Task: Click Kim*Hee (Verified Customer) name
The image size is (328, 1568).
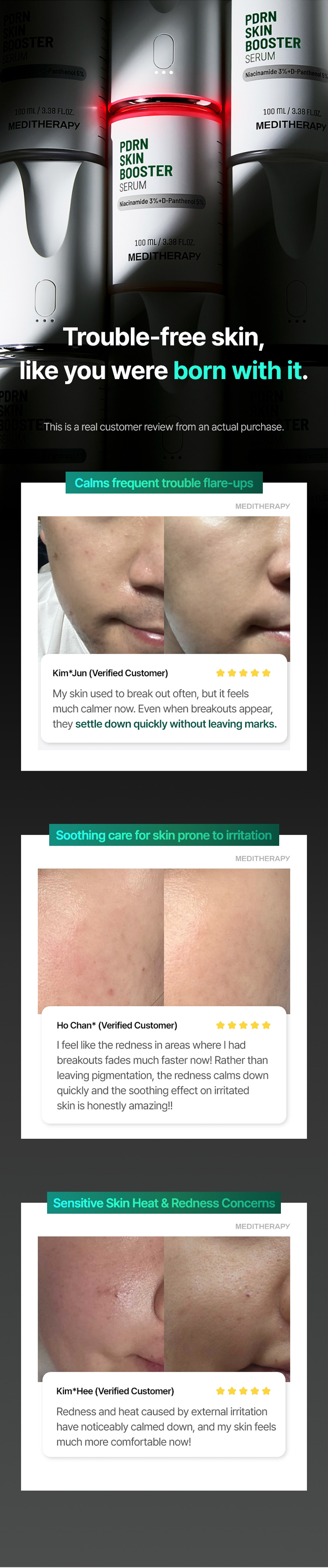Action: coord(115,1391)
